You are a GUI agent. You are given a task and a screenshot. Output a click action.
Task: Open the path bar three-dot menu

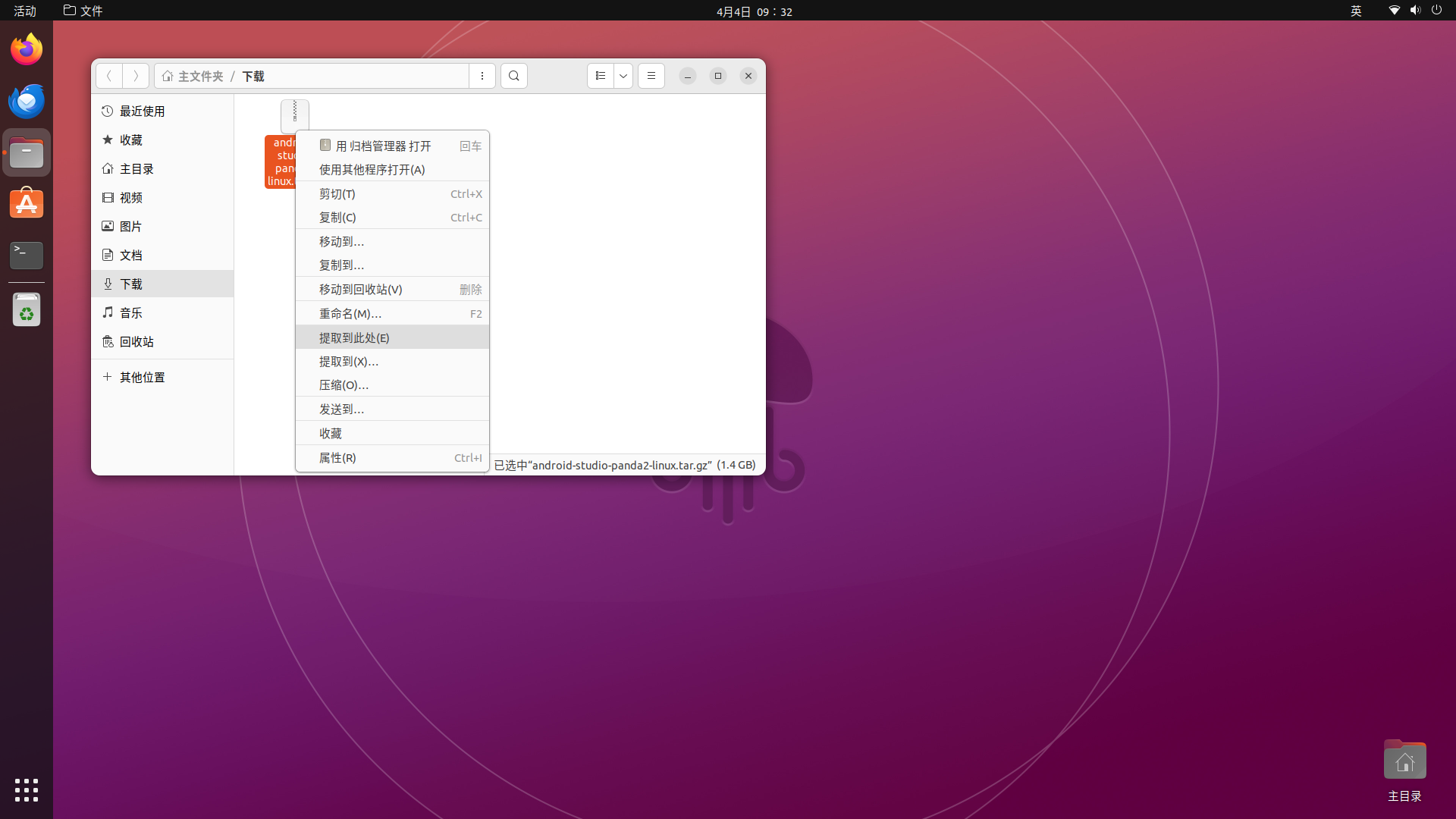click(482, 76)
